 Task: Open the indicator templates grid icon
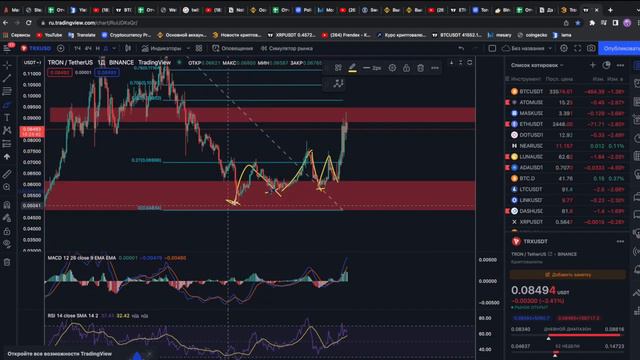point(199,48)
